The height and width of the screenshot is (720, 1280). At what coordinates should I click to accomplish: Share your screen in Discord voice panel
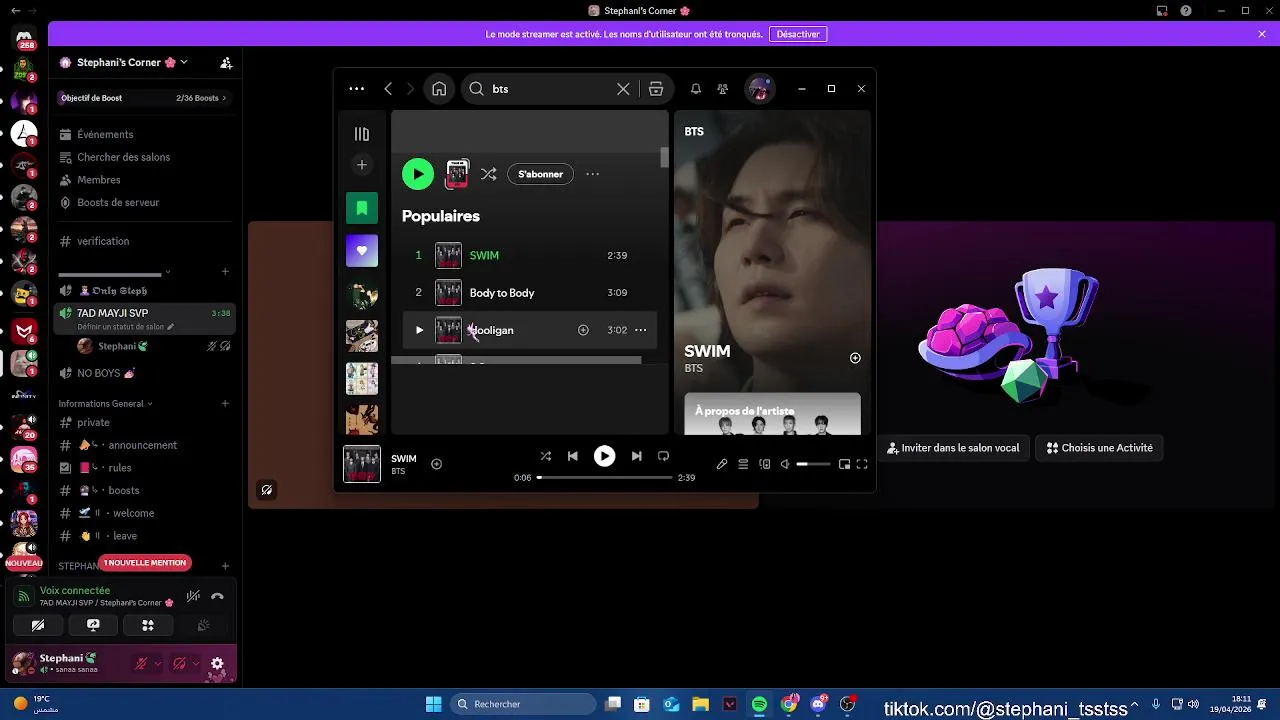point(93,625)
